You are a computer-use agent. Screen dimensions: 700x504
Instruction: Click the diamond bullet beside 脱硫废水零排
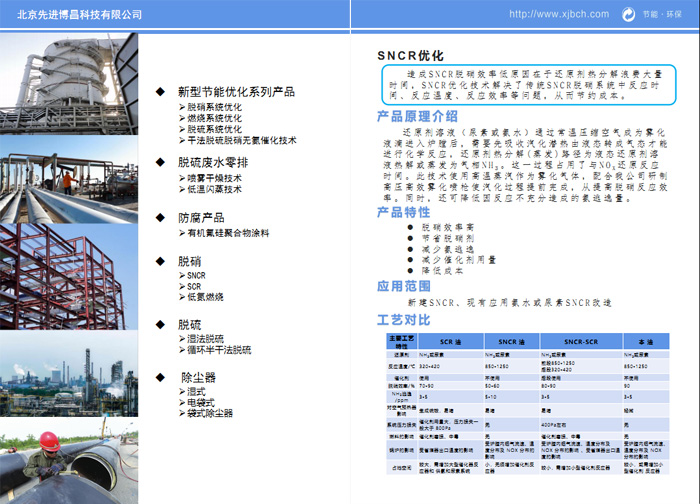159,160
